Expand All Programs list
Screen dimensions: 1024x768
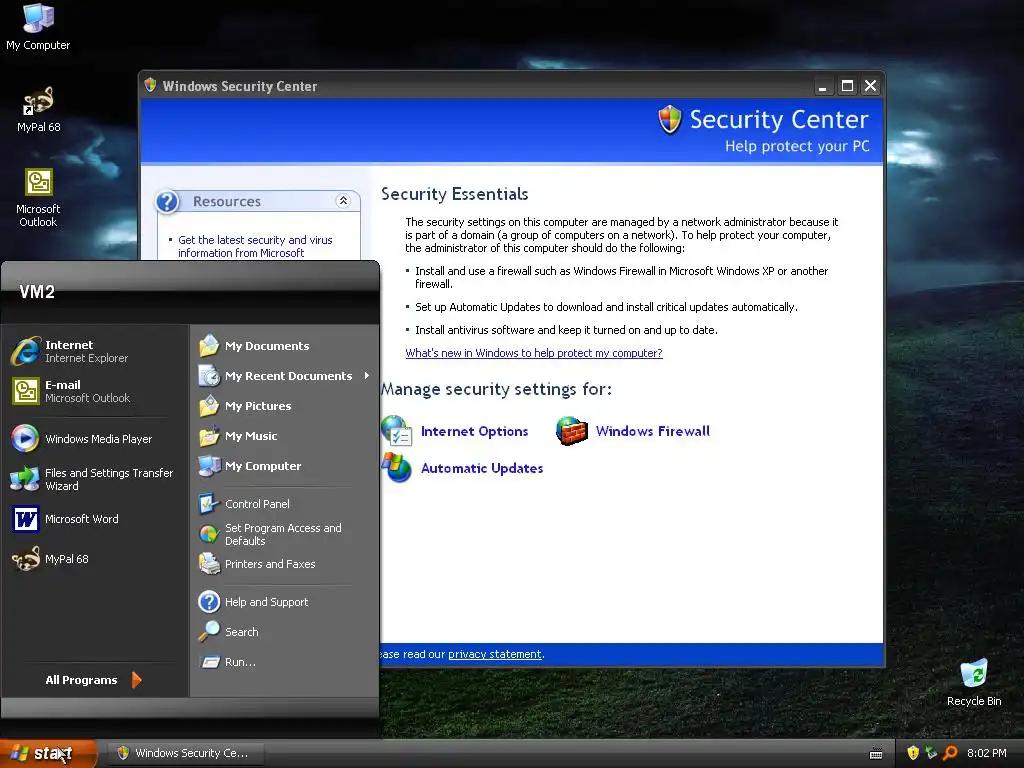coord(93,680)
